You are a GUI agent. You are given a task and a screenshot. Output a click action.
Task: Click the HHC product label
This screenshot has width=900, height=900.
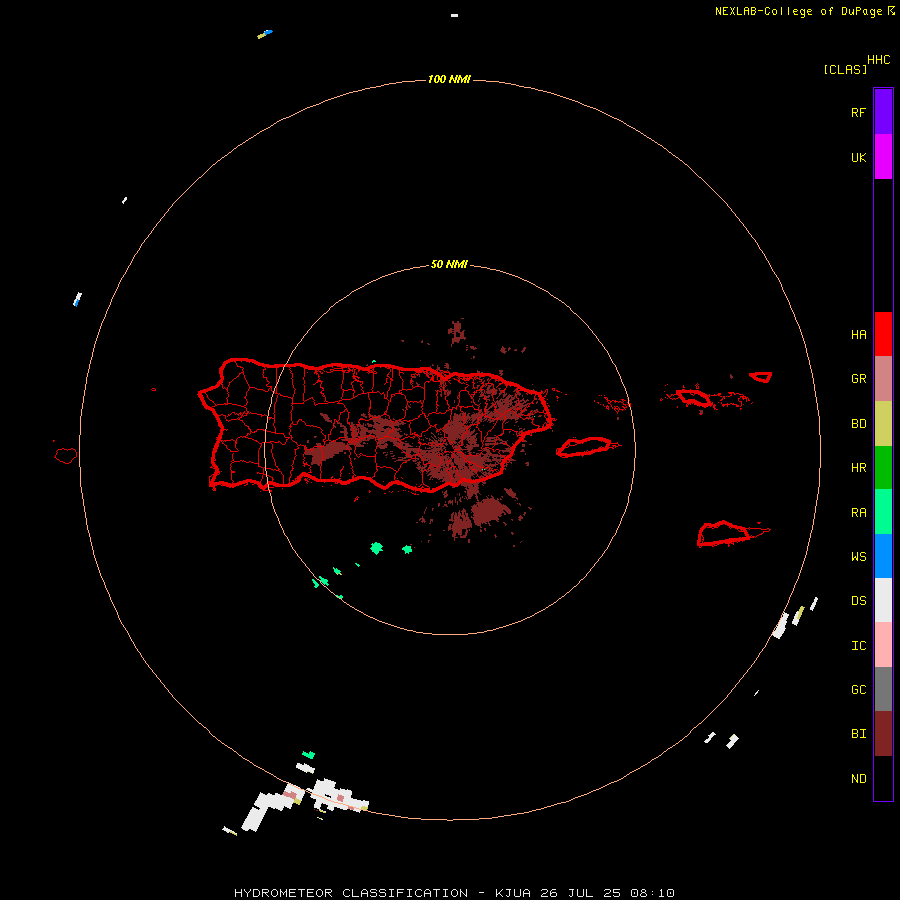(879, 60)
